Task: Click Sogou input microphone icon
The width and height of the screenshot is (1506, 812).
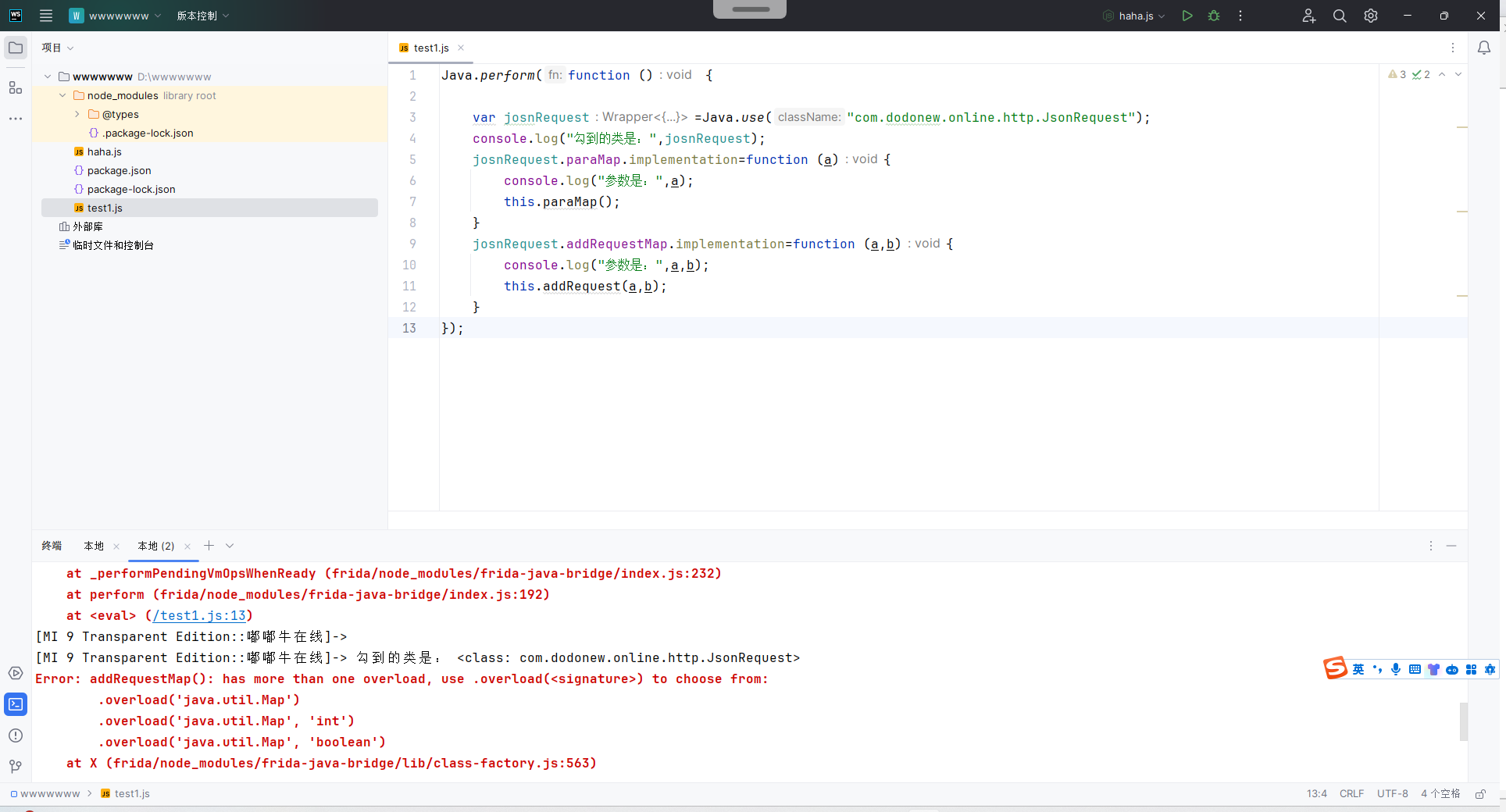Action: [x=1396, y=669]
